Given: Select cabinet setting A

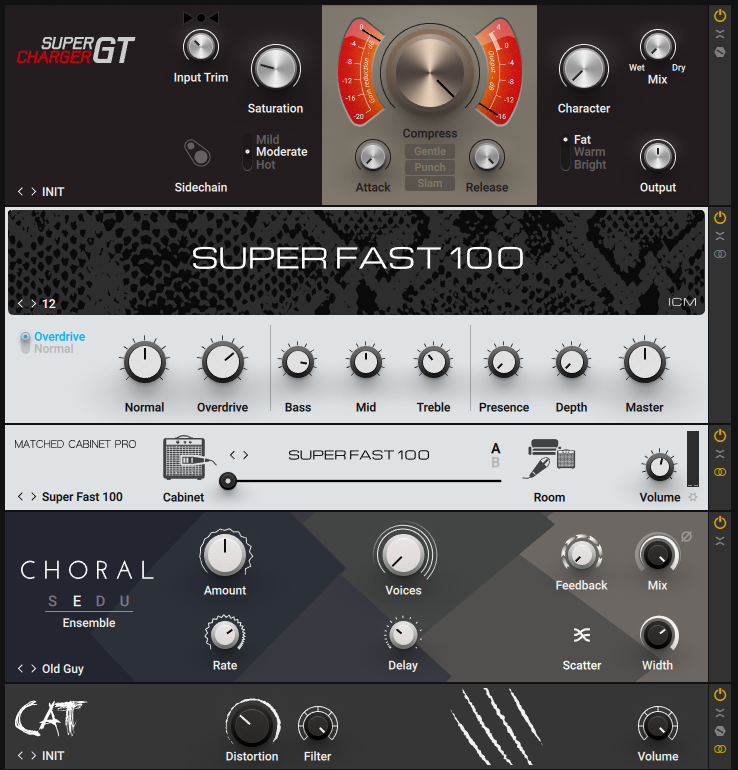Looking at the screenshot, I should pos(495,448).
